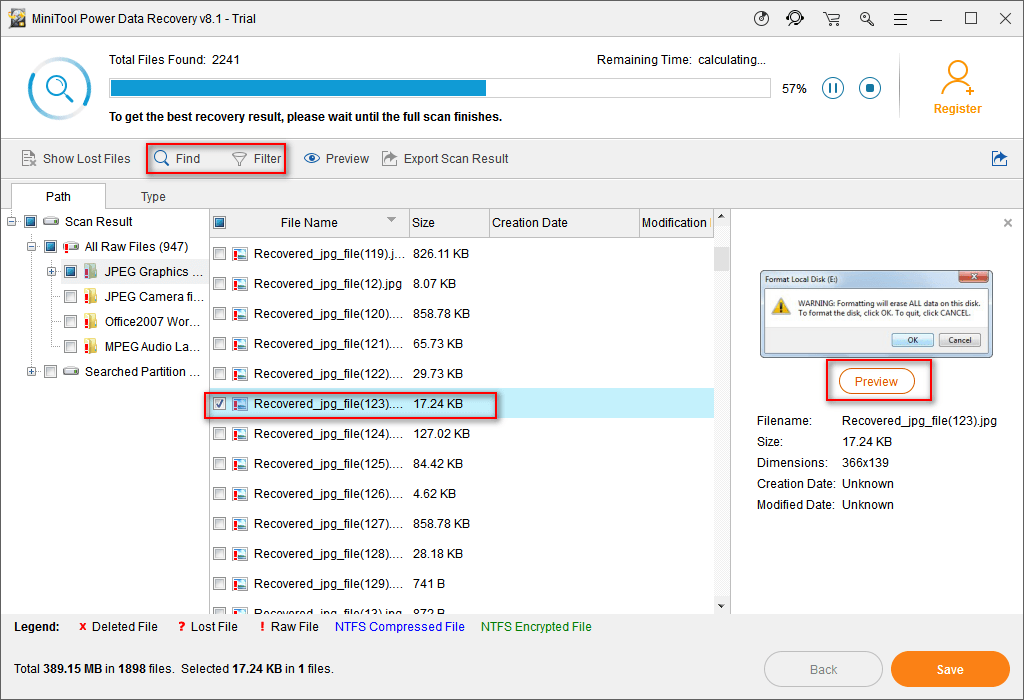Open the Filter tool
This screenshot has width=1024, height=700.
coord(257,159)
